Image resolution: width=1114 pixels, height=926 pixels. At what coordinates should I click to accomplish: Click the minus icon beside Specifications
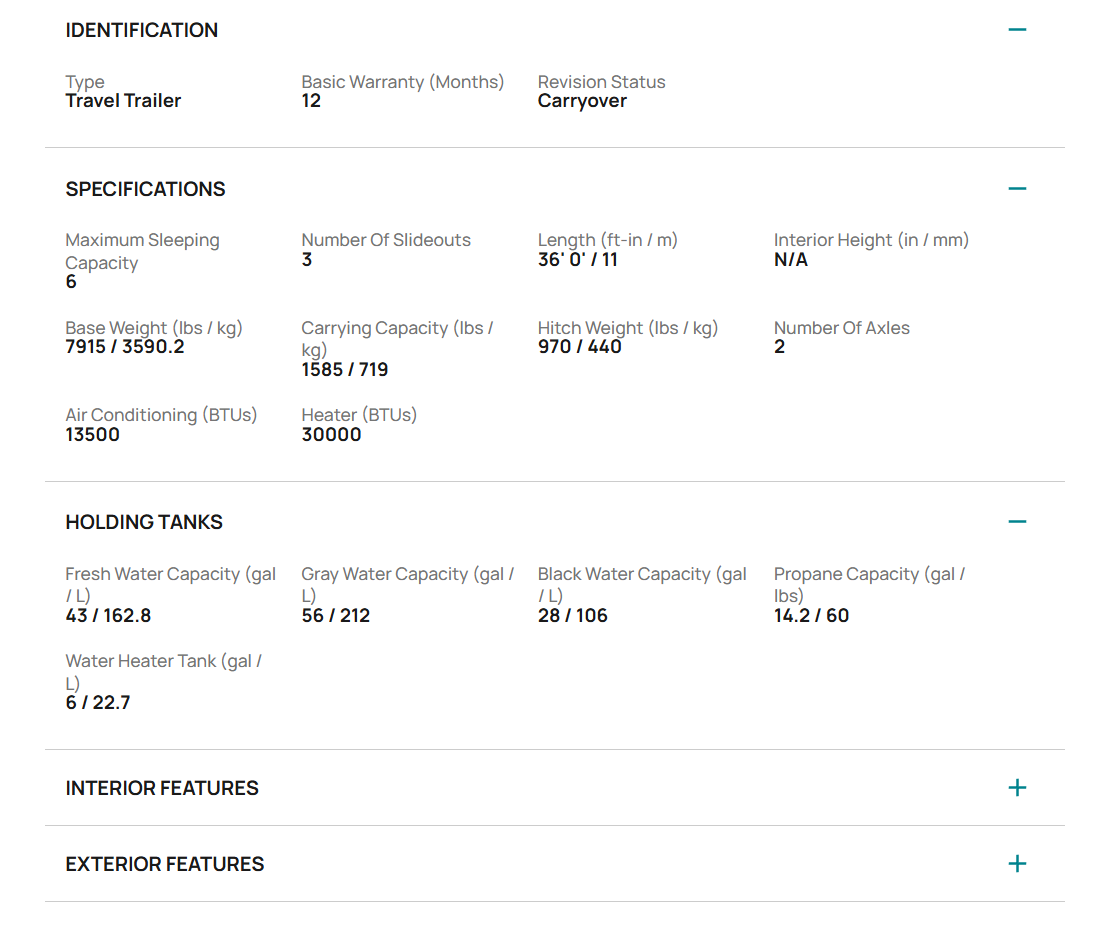tap(1017, 189)
